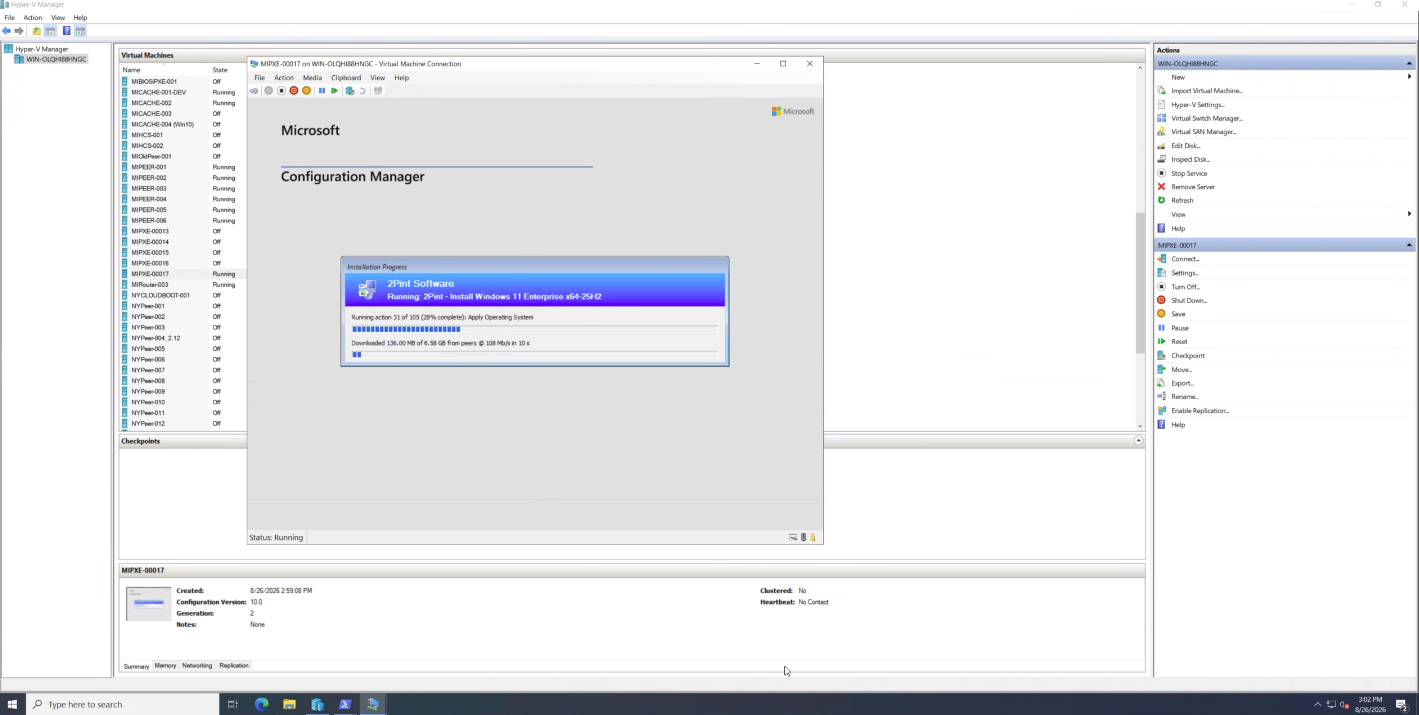Click Refresh in Actions pane
This screenshot has height=715, width=1419.
(1182, 200)
